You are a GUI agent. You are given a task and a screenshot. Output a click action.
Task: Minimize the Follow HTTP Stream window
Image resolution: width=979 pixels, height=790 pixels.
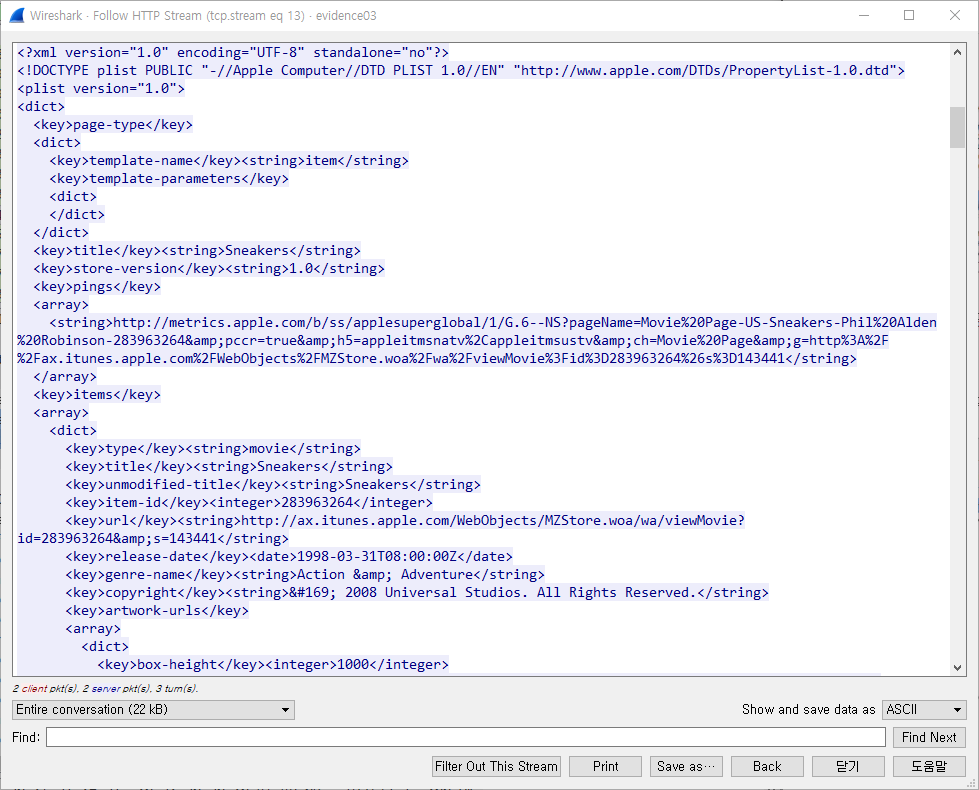pos(864,16)
